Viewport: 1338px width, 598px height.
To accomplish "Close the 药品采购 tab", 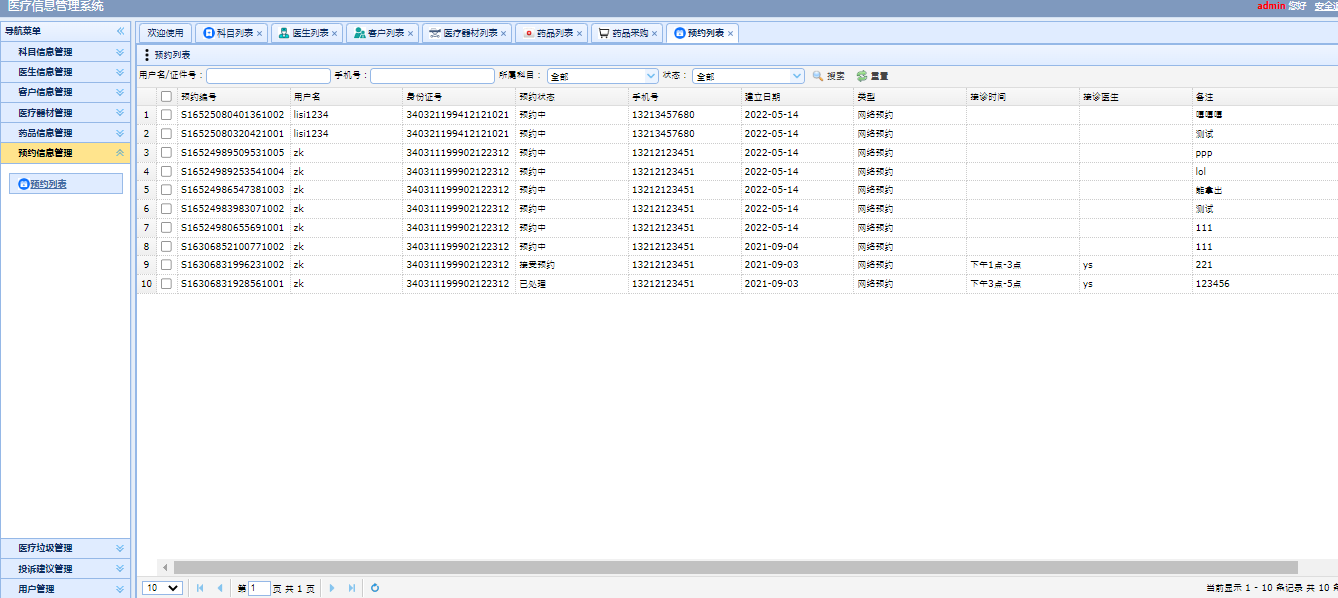I will 655,33.
